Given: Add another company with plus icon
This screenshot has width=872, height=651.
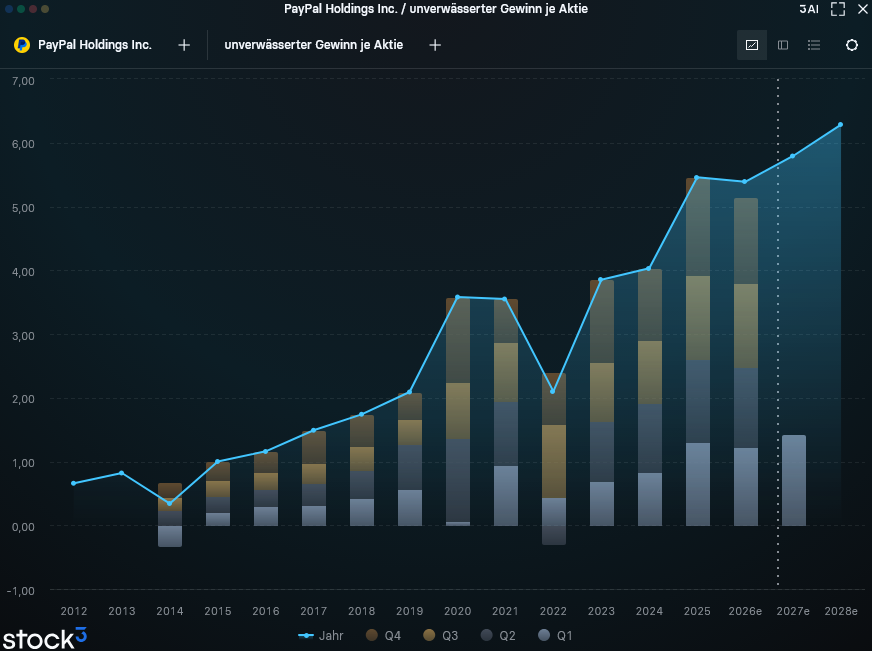Looking at the screenshot, I should (184, 45).
